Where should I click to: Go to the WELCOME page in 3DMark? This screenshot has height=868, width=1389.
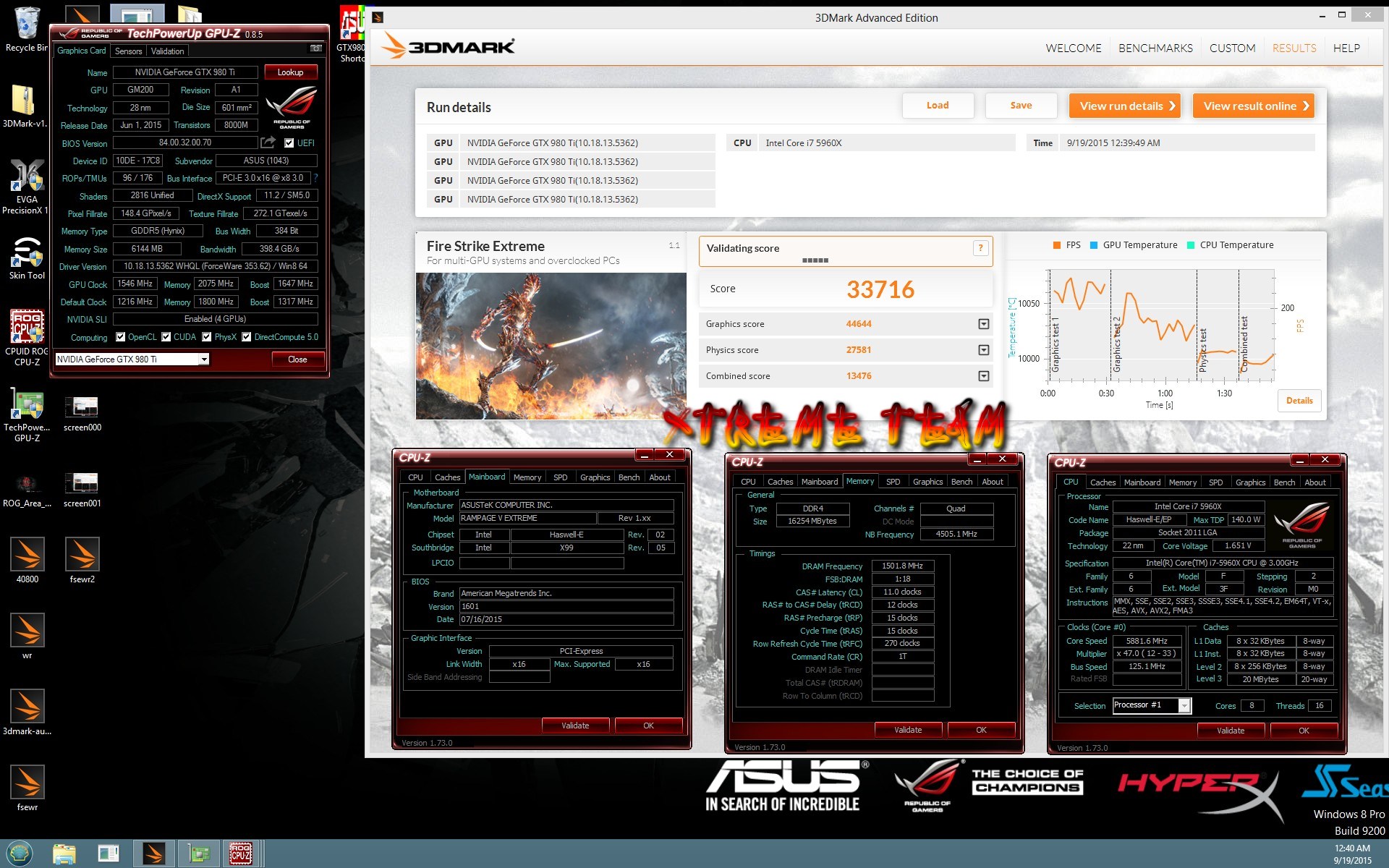1074,48
